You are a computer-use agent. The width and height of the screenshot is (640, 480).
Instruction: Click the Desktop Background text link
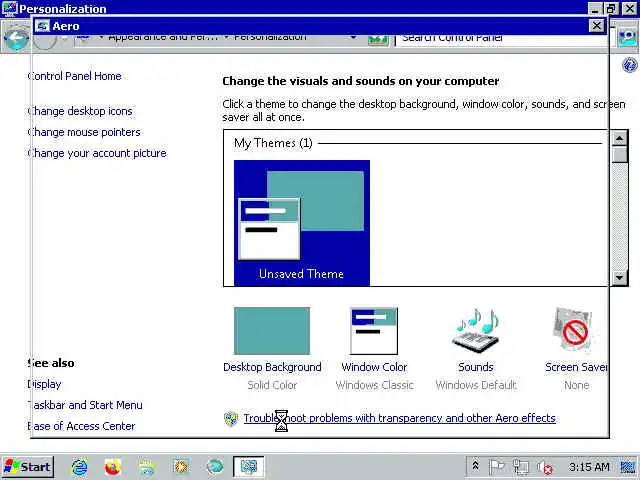272,367
